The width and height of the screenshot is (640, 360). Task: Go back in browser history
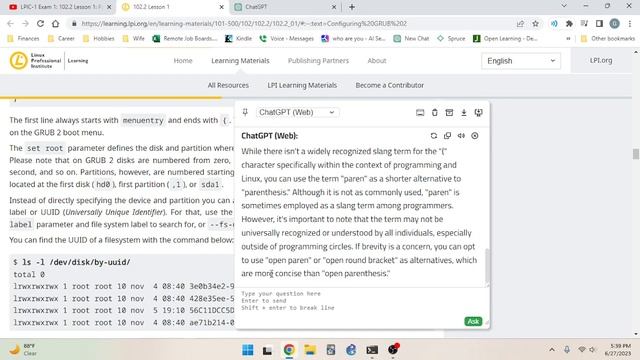[x=11, y=24]
